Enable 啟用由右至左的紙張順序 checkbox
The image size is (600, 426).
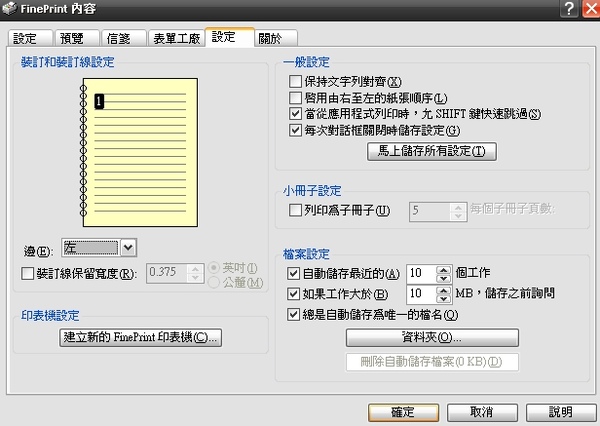pos(295,98)
